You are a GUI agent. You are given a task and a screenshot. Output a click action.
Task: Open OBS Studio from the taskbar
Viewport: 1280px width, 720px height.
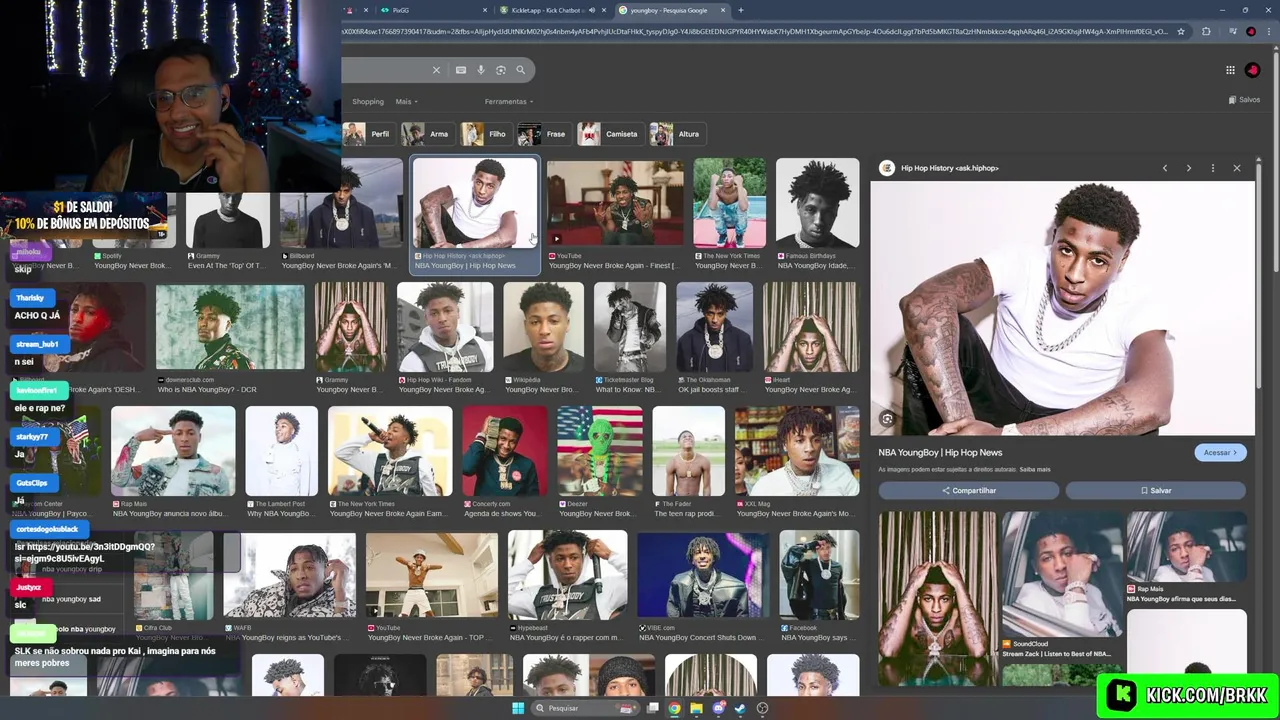point(763,708)
